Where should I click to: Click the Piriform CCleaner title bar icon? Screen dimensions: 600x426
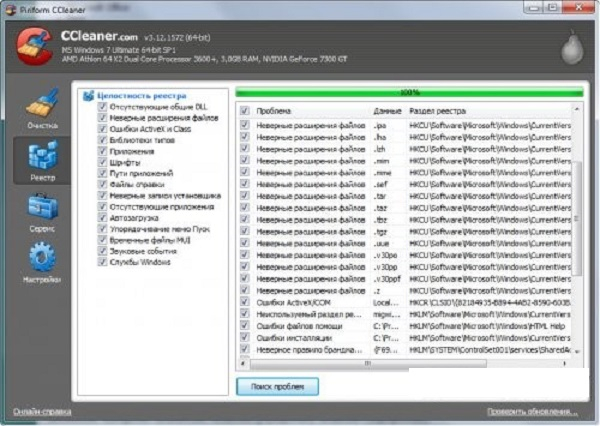click(x=11, y=9)
